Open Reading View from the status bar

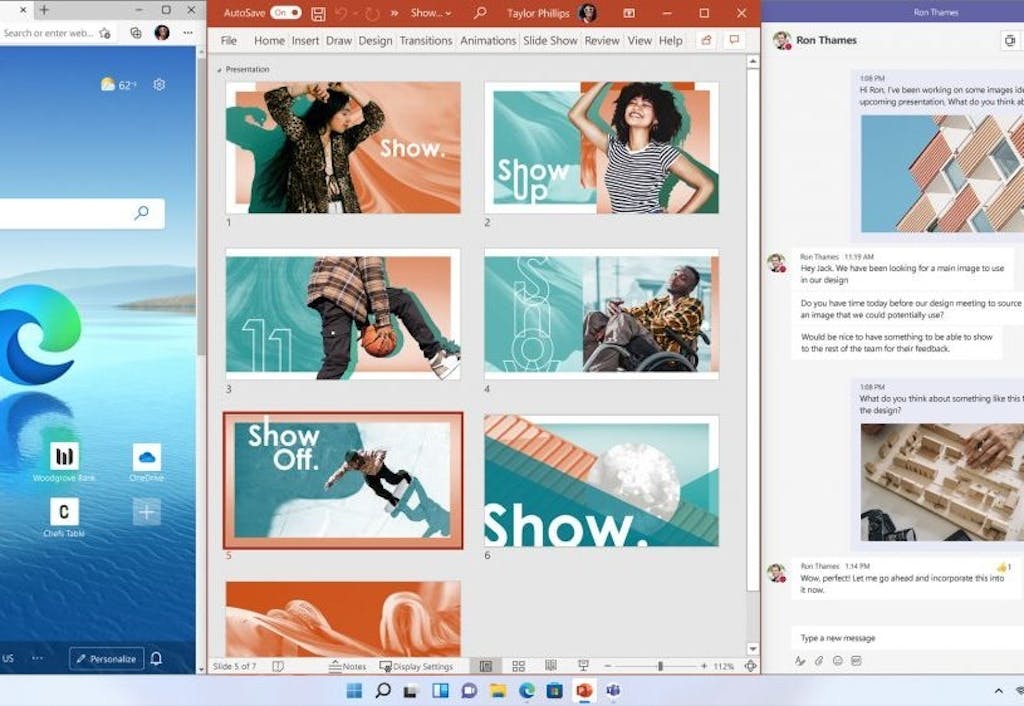coord(550,666)
